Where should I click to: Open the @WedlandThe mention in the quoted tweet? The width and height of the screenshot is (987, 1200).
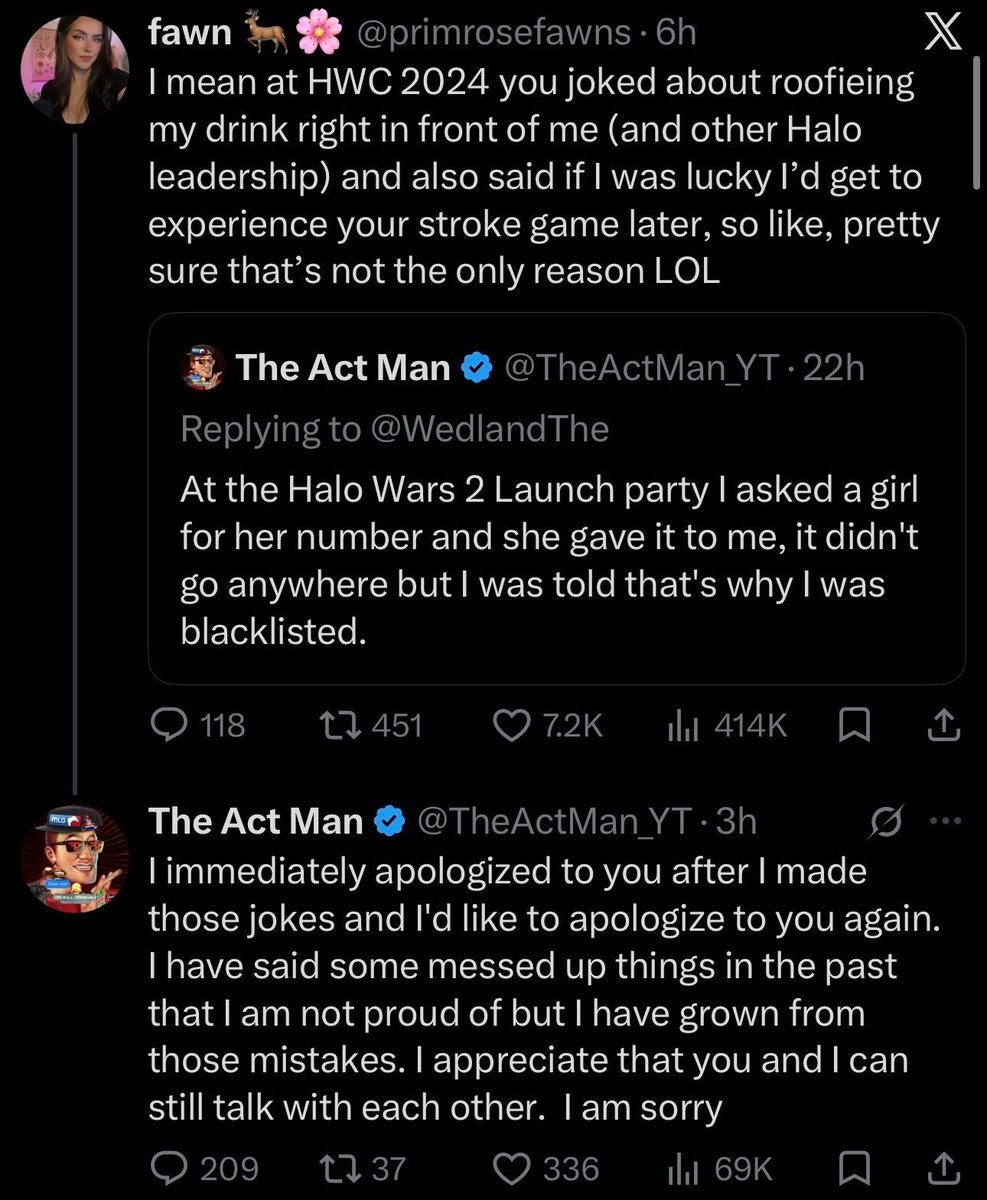(x=488, y=429)
